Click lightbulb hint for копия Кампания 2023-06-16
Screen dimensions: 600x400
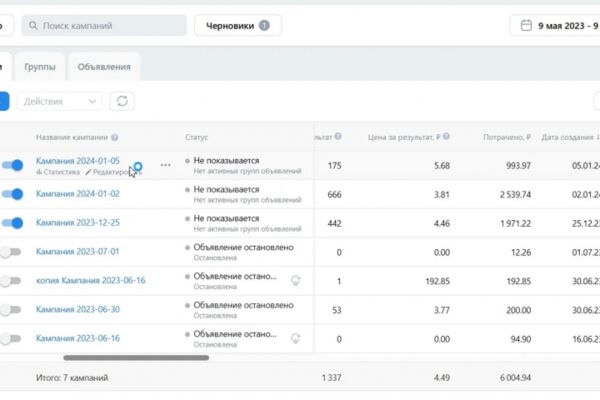295,281
